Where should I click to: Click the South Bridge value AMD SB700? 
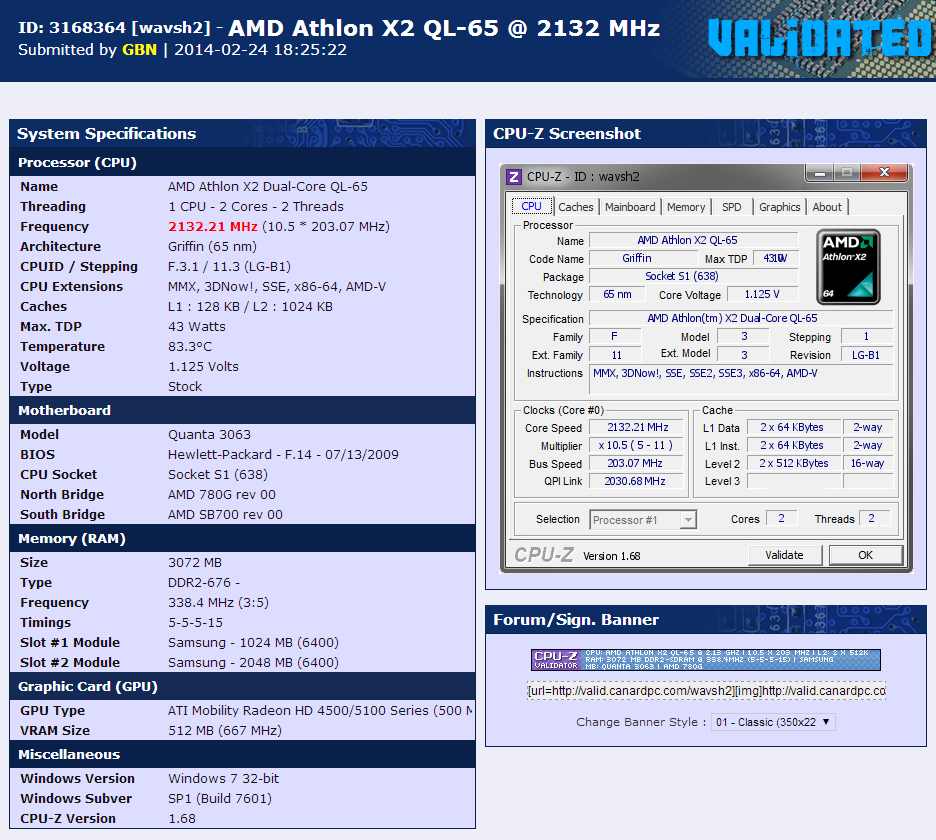[x=225, y=515]
